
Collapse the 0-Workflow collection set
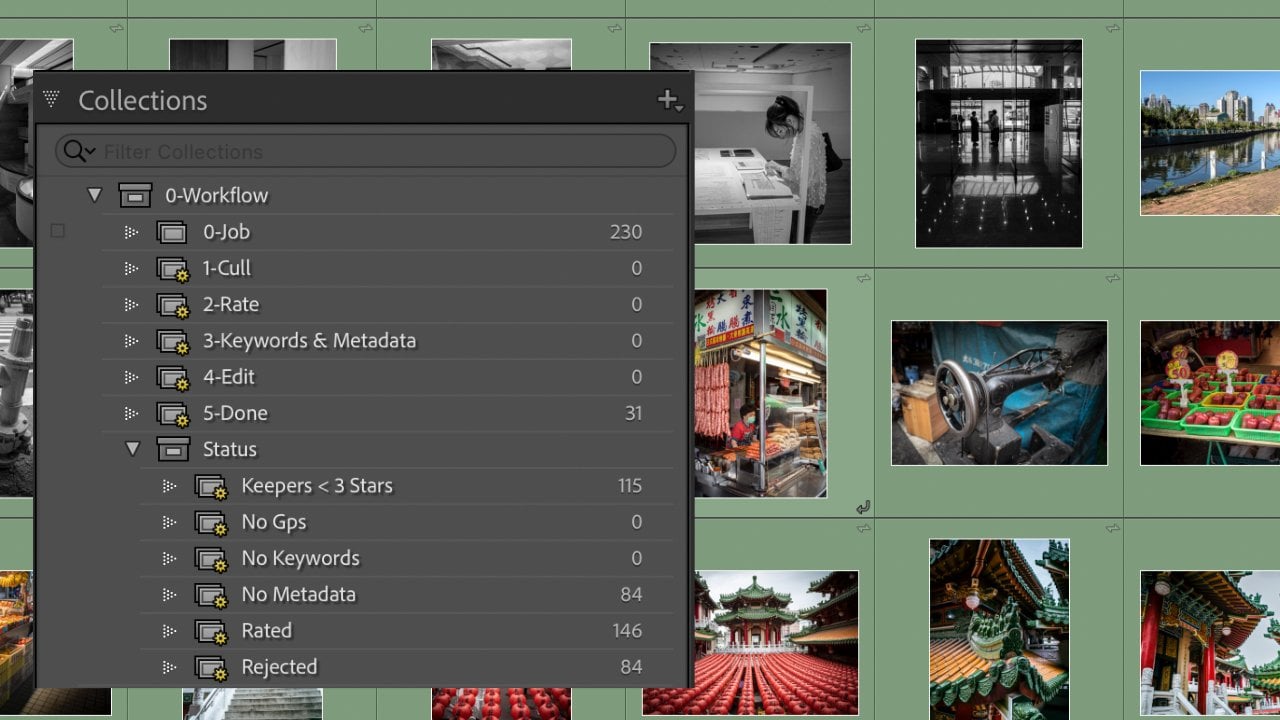pyautogui.click(x=95, y=195)
